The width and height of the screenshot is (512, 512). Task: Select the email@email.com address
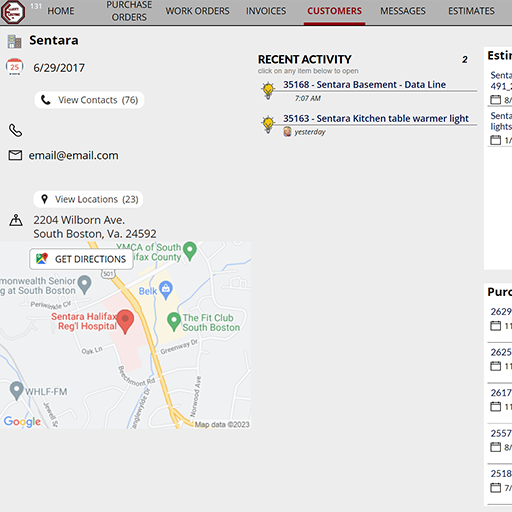click(x=73, y=155)
